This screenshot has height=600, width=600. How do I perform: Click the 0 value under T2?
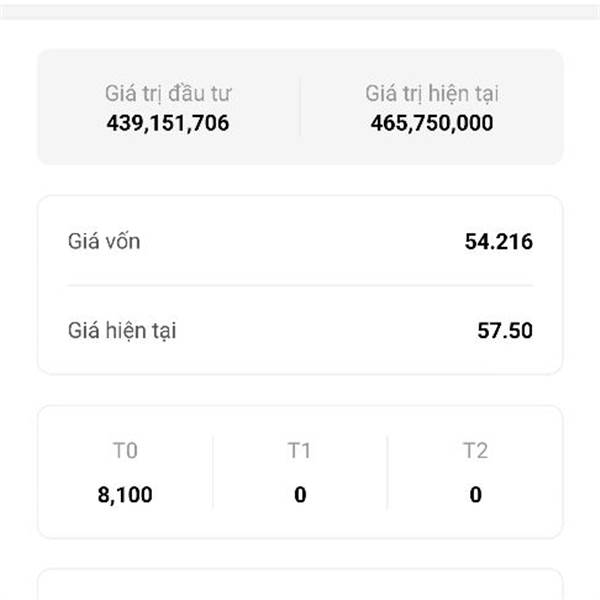click(x=475, y=494)
